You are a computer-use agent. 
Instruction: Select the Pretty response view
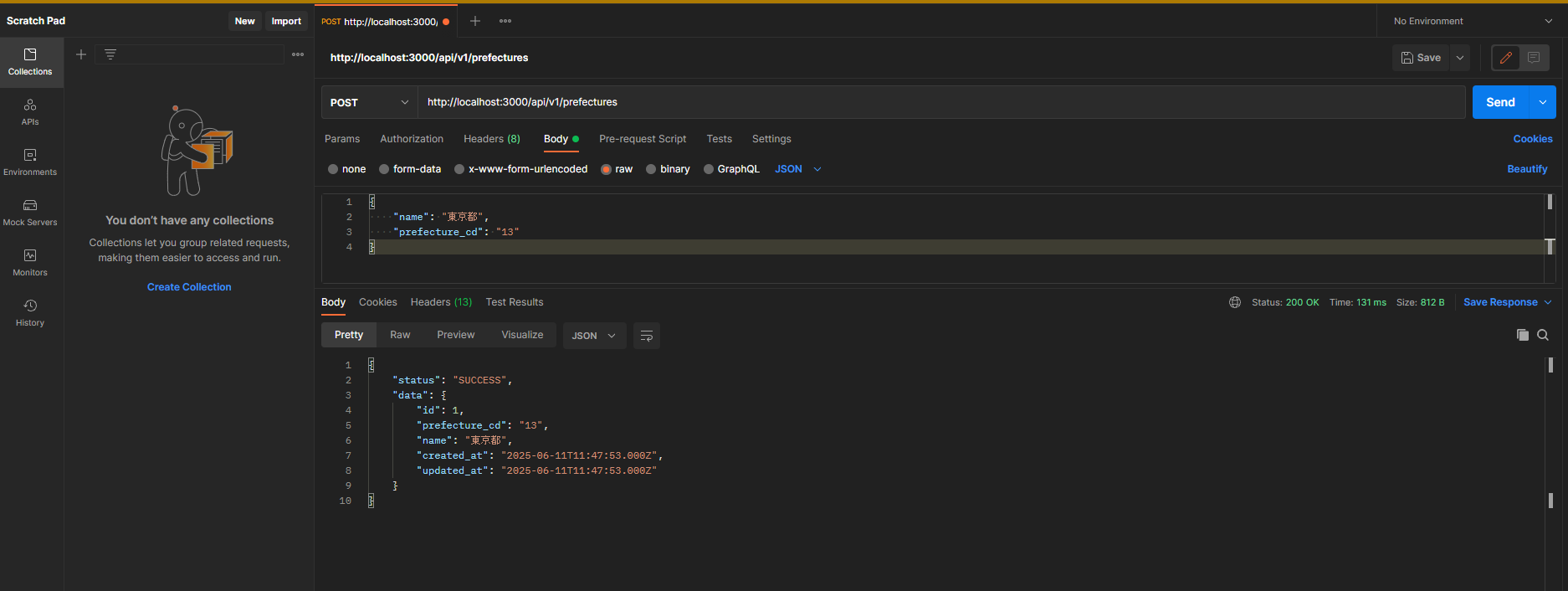coord(349,335)
